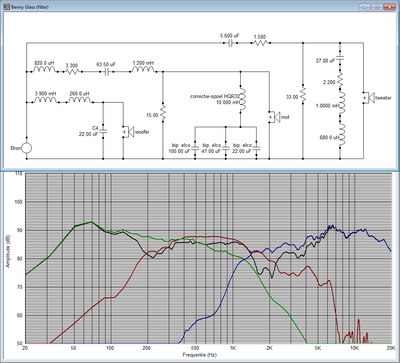Close the Benny Glass filter window
Viewport: 400px width, 363px height.
pyautogui.click(x=389, y=6)
